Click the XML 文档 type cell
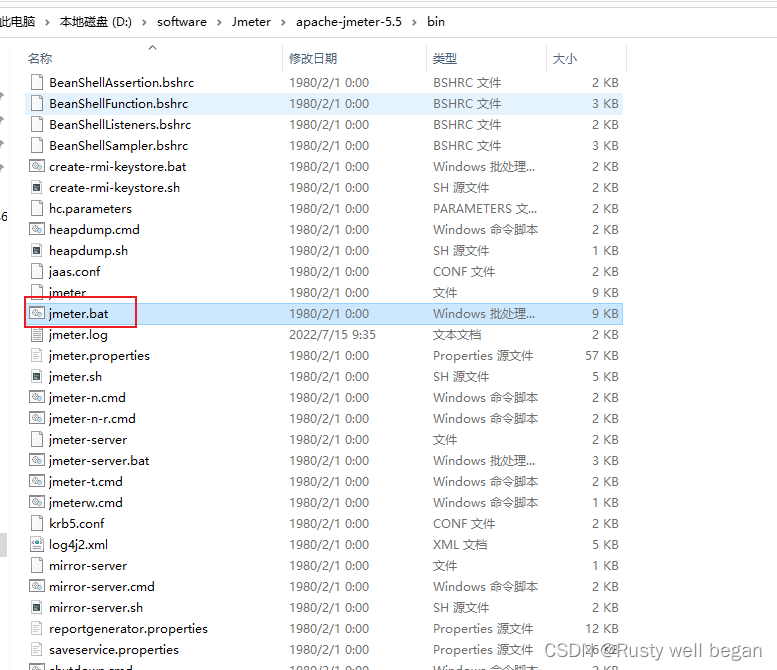Viewport: 777px width, 670px height. point(460,545)
